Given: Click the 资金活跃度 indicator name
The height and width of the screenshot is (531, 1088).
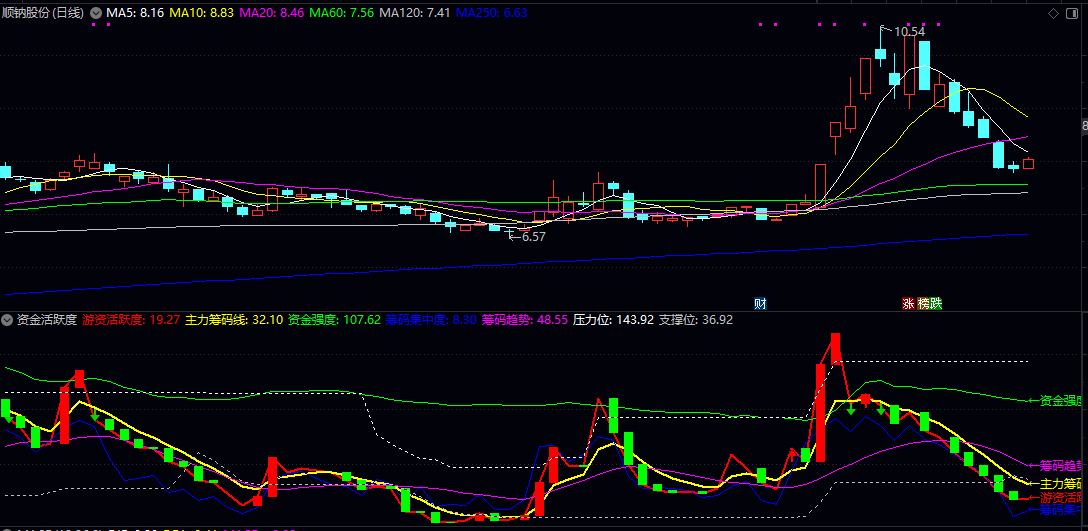Looking at the screenshot, I should [46, 320].
